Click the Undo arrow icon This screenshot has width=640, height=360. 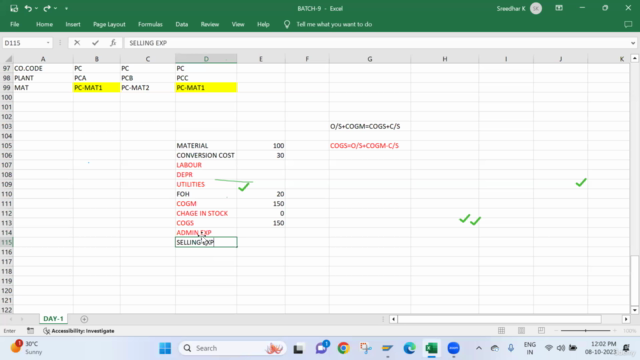28,8
